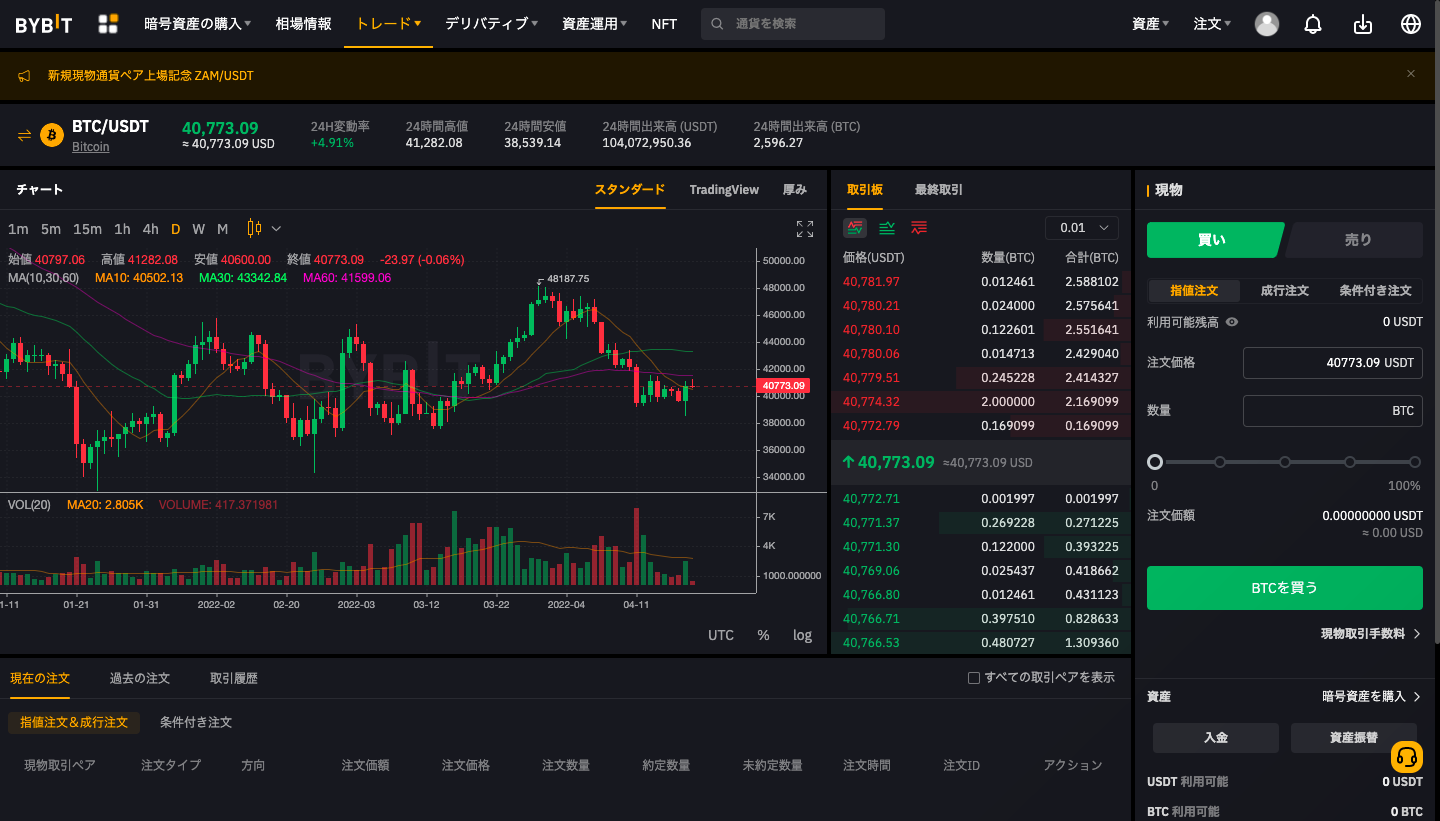Open the Trade dropdown menu
1440x821 pixels.
tap(389, 23)
